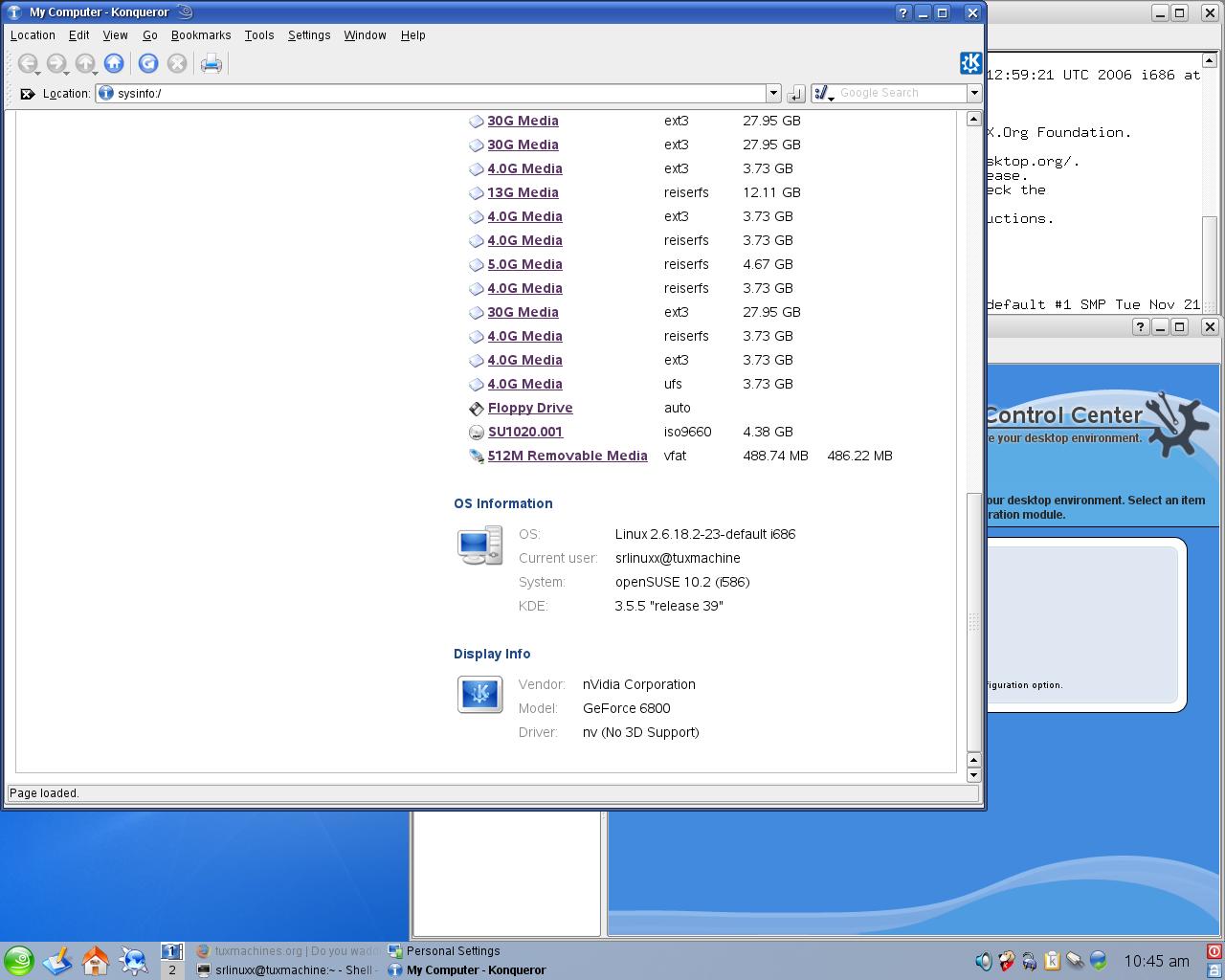This screenshot has height=980, width=1225.
Task: Click the green globe updater tray icon
Action: point(1098,961)
